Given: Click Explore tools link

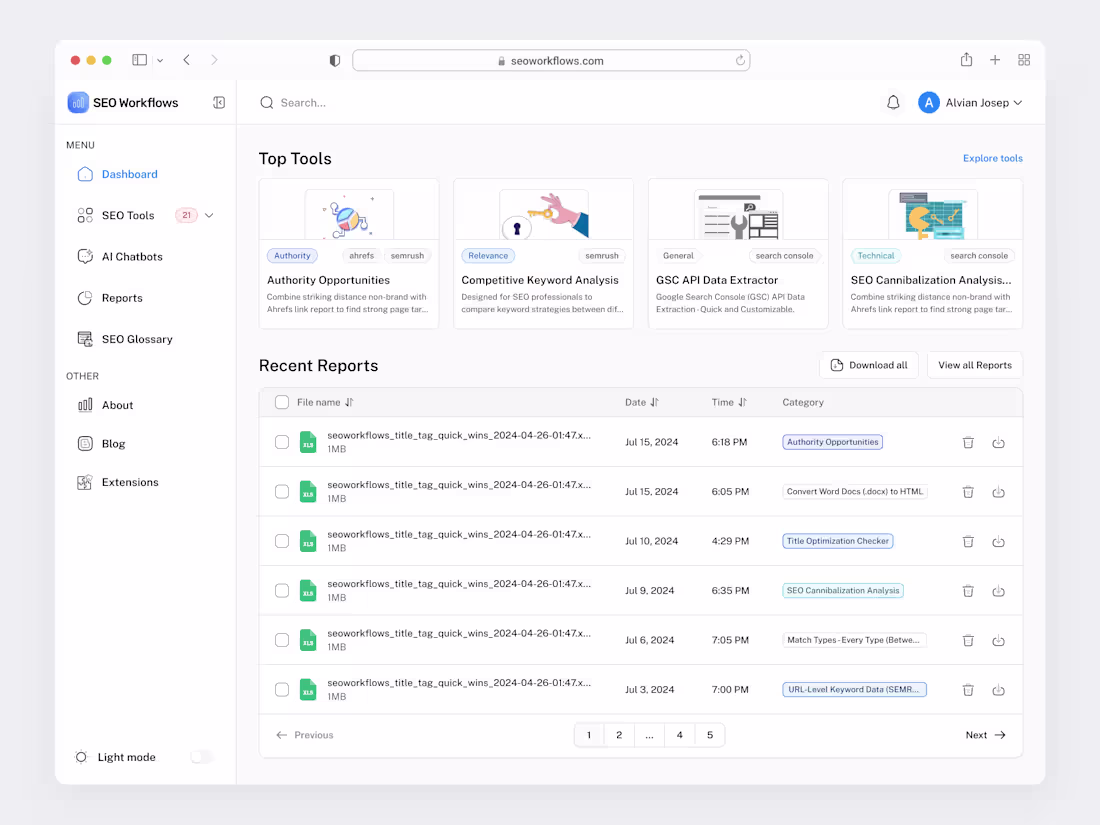Looking at the screenshot, I should tap(993, 158).
